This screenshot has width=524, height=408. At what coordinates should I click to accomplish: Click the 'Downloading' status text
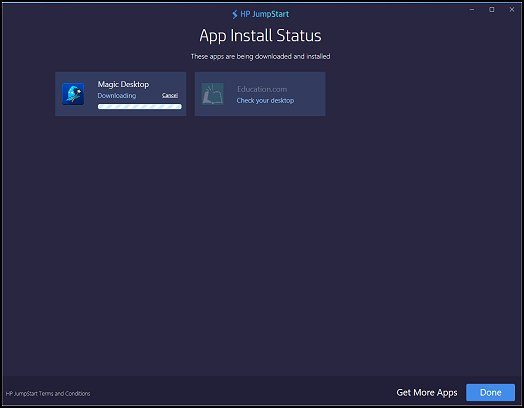click(117, 96)
